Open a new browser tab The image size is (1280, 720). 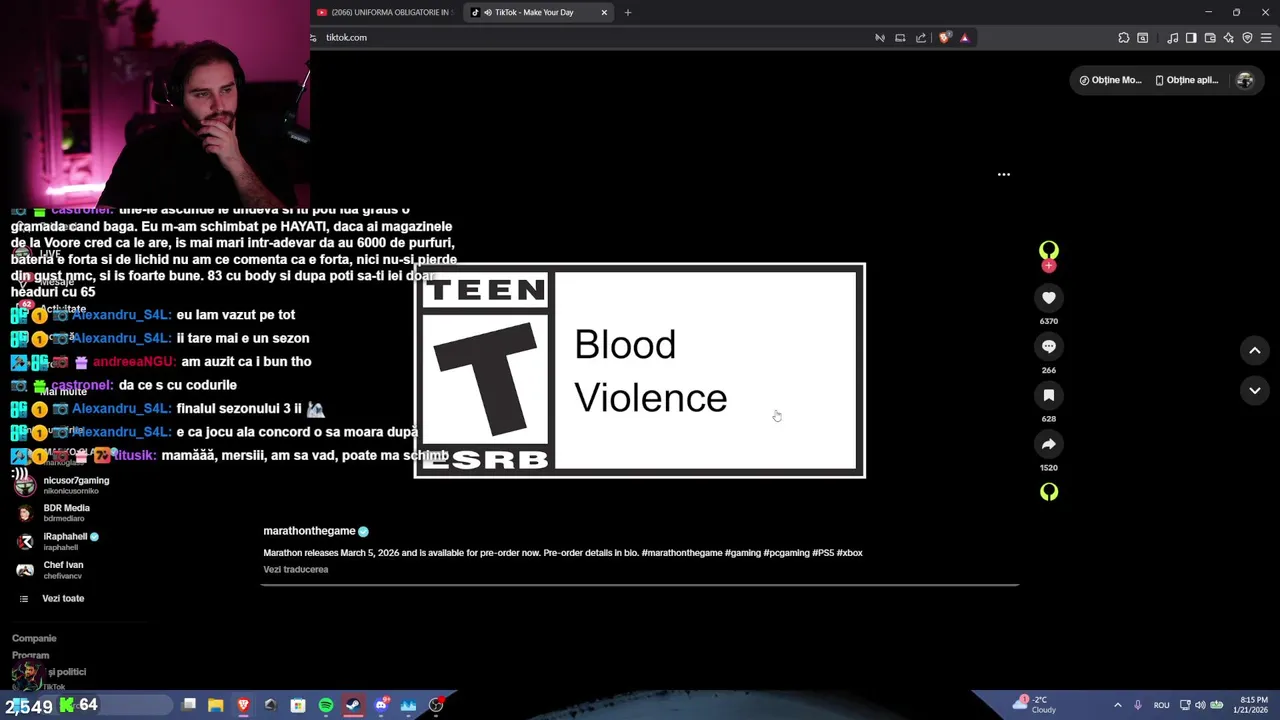[x=628, y=12]
